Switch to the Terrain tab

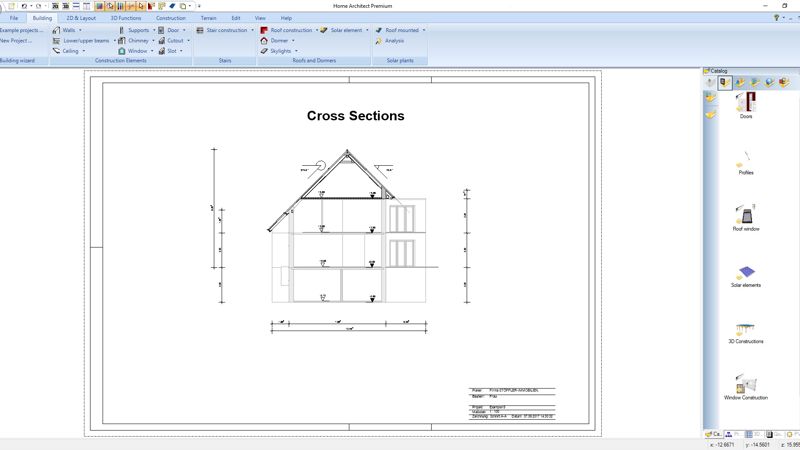[208, 18]
